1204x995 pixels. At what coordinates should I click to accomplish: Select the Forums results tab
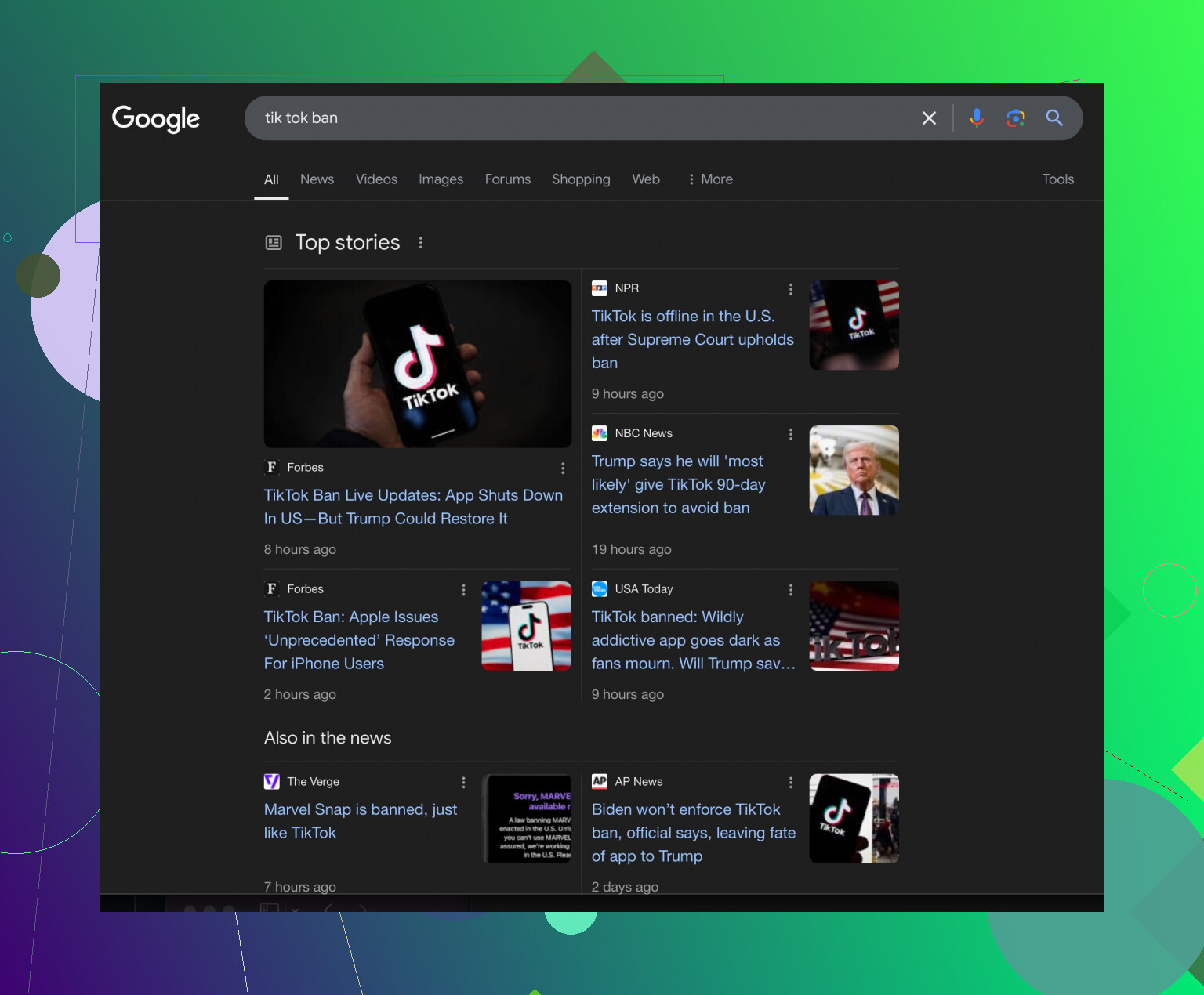tap(507, 179)
